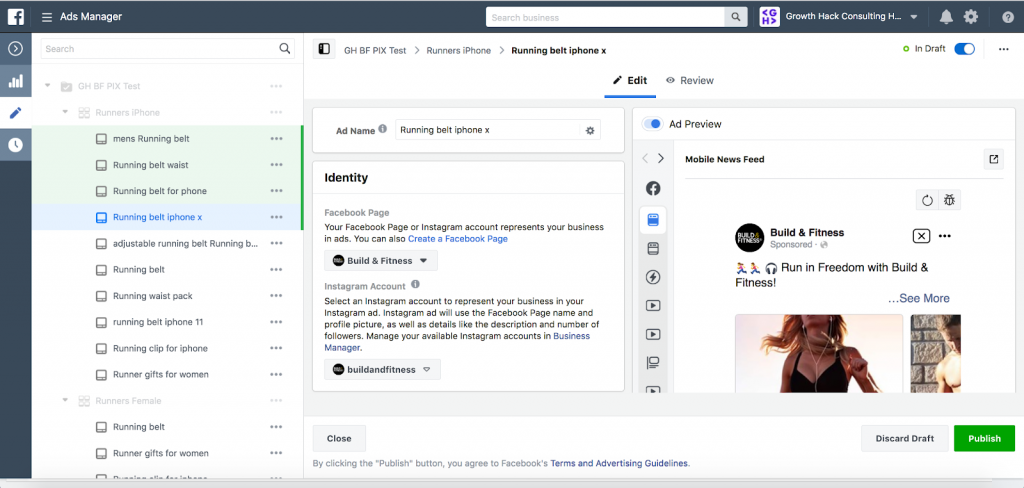
Task: Open Terms and Advertising Guidelines link
Action: 619,463
